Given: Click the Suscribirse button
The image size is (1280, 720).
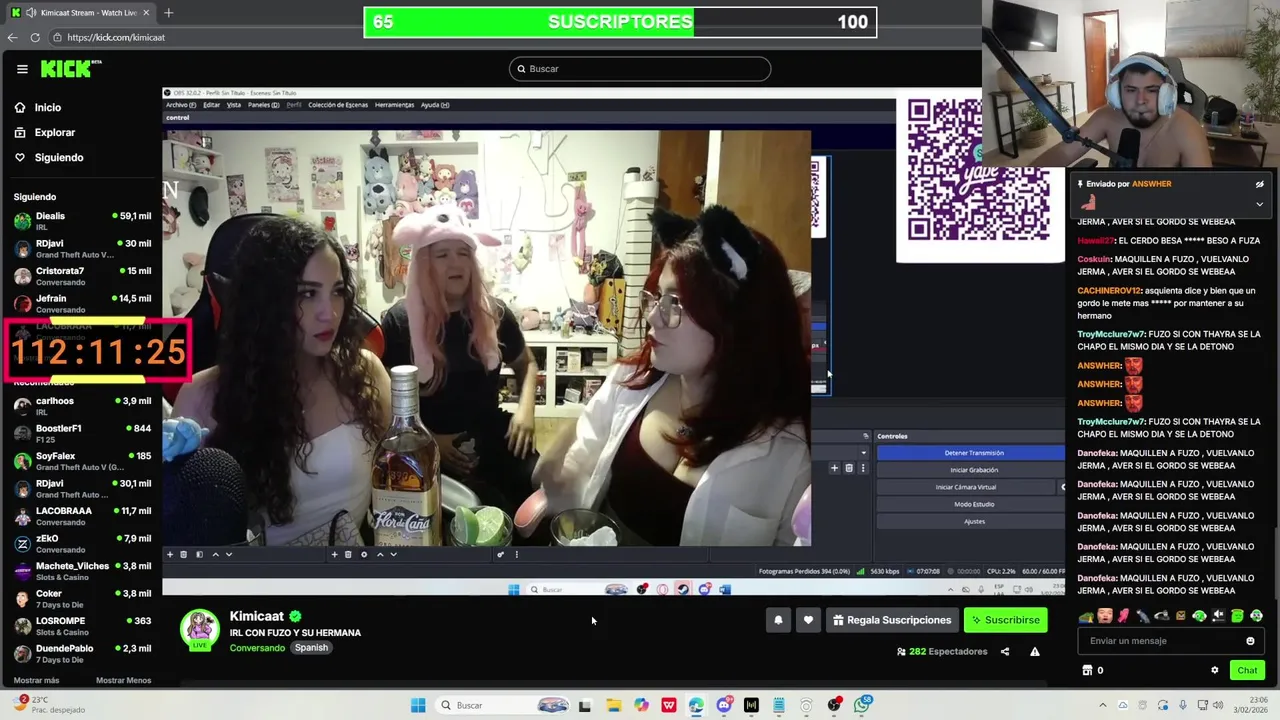Looking at the screenshot, I should [1005, 620].
